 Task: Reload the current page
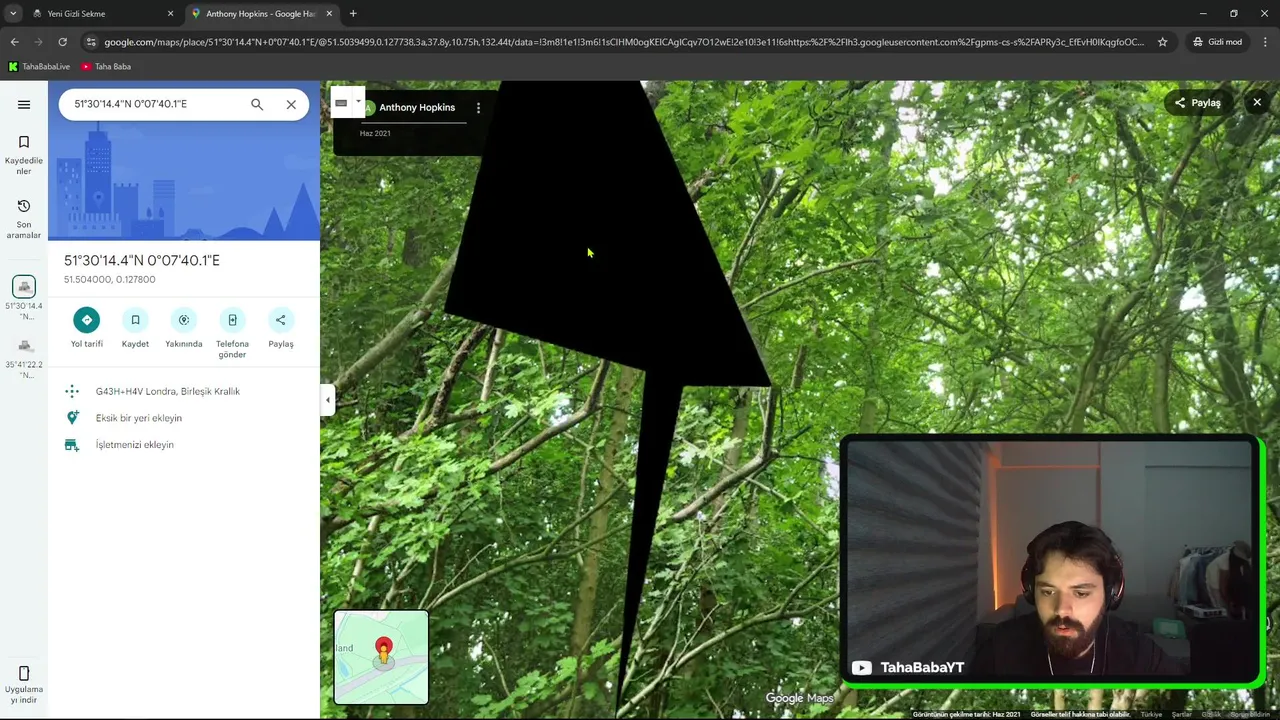(62, 42)
